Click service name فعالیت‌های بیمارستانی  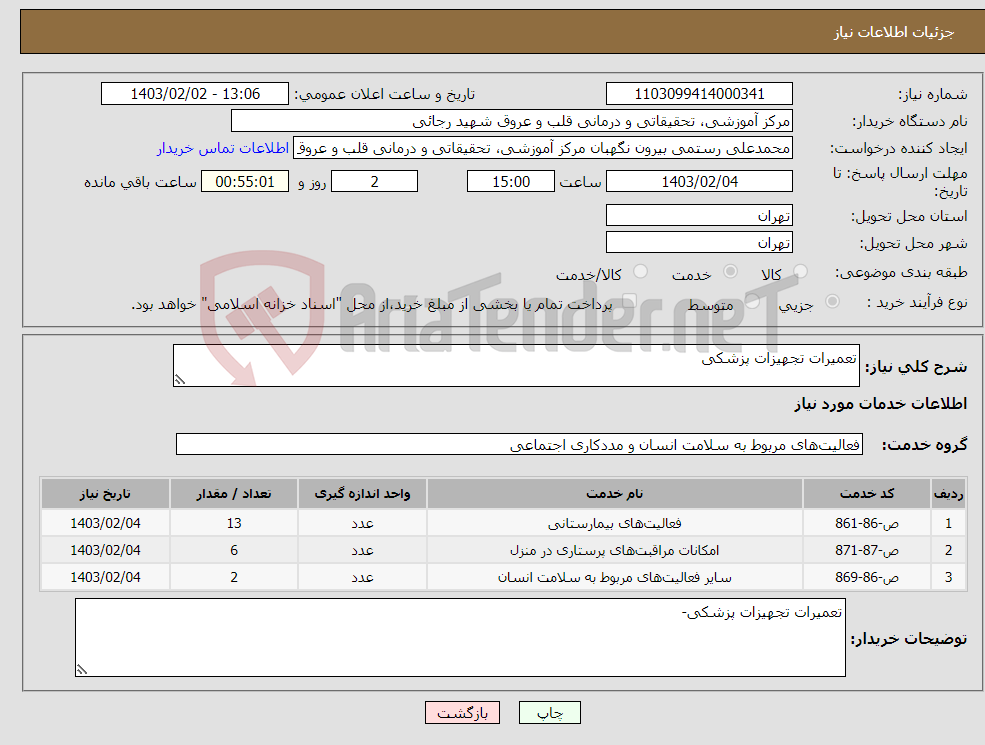[614, 523]
